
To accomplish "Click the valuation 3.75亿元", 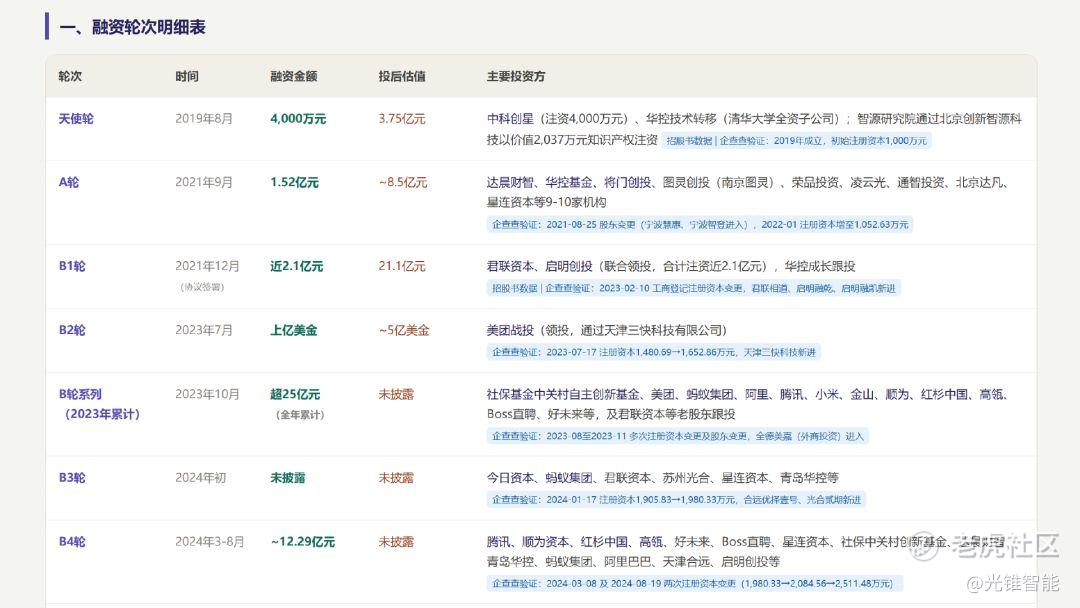I will tap(402, 118).
